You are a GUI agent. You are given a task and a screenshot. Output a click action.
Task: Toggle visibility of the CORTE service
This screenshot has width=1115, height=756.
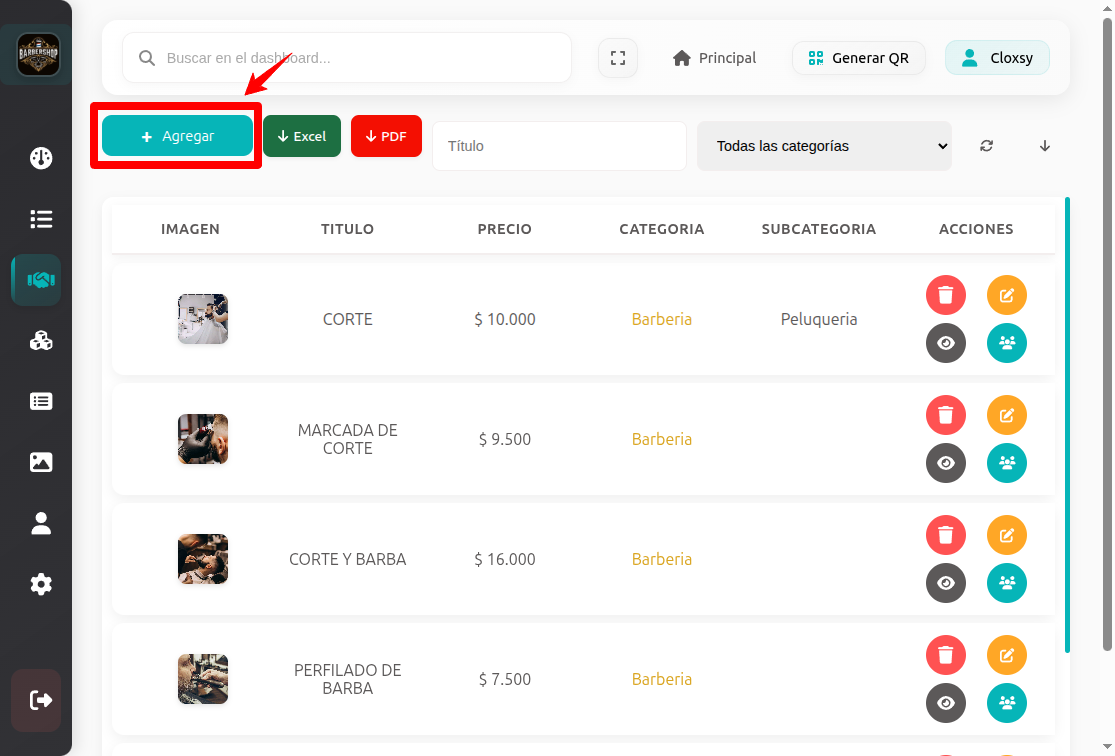[x=946, y=343]
